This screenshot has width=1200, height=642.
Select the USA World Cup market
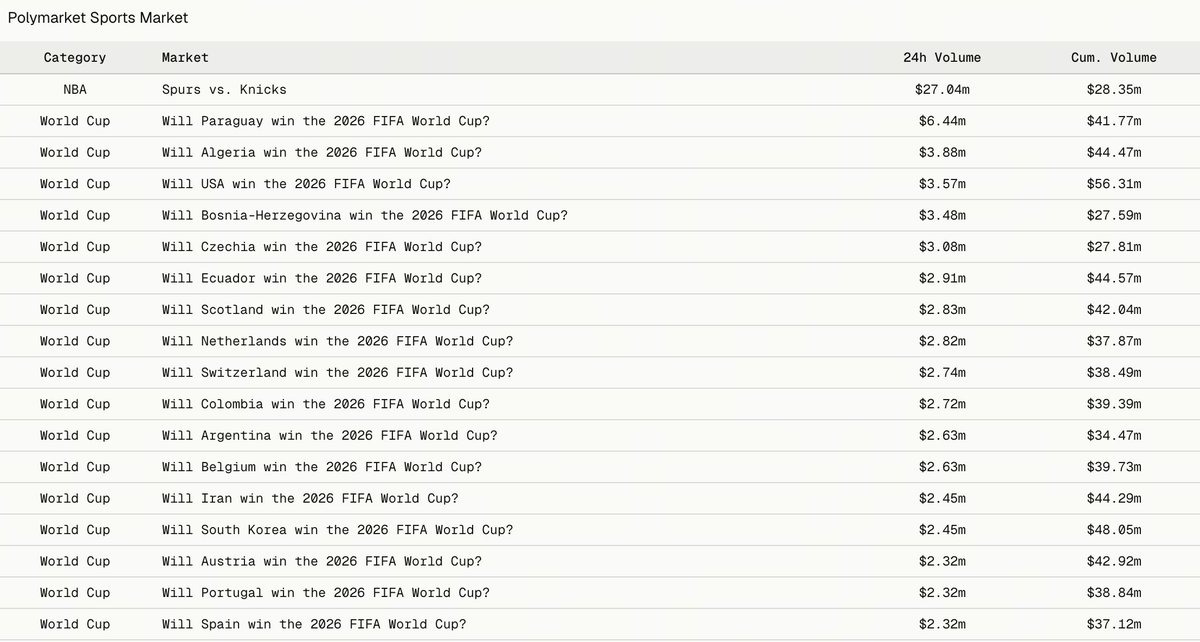306,184
